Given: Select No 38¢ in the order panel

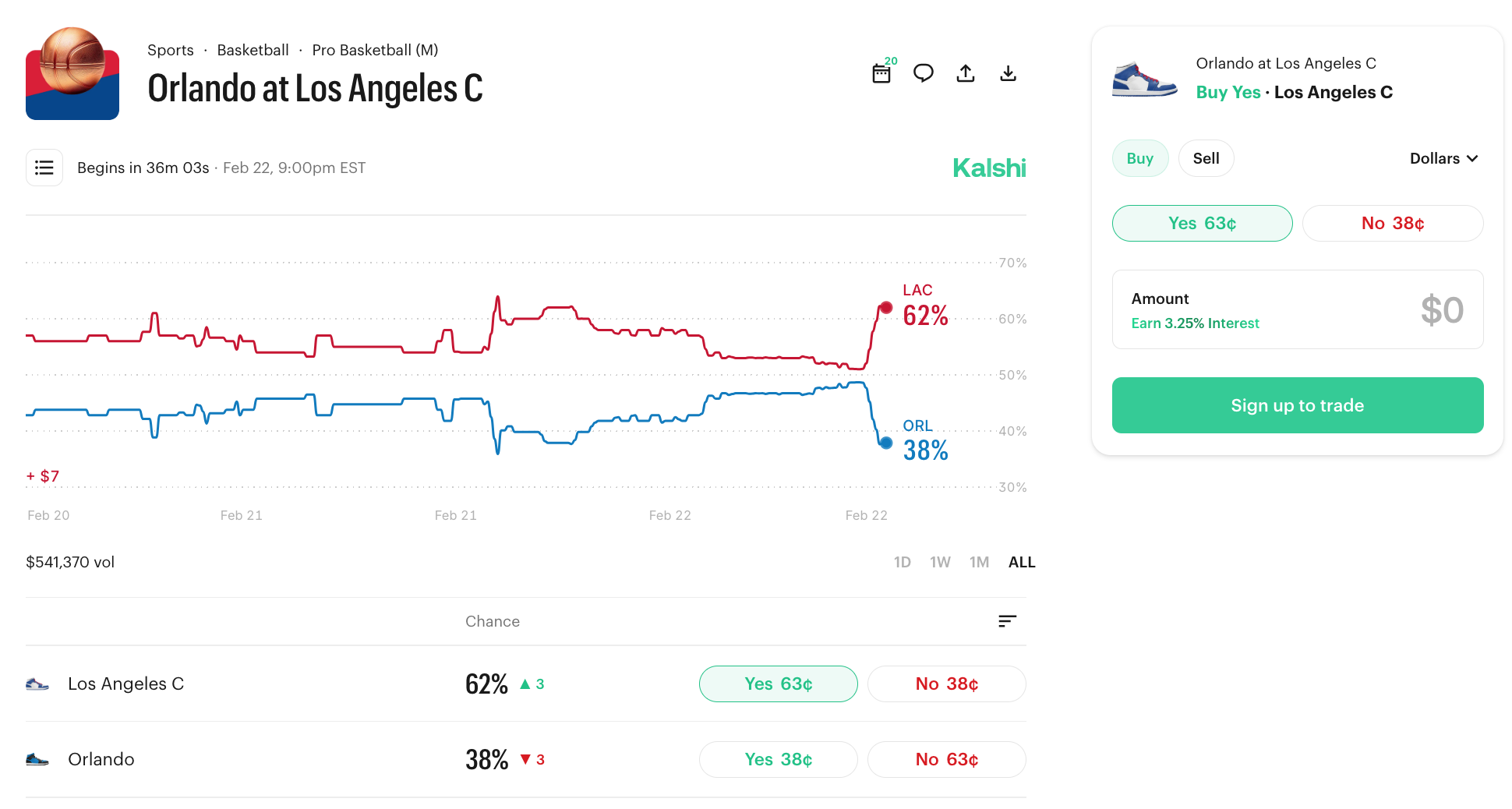Looking at the screenshot, I should (x=1392, y=224).
